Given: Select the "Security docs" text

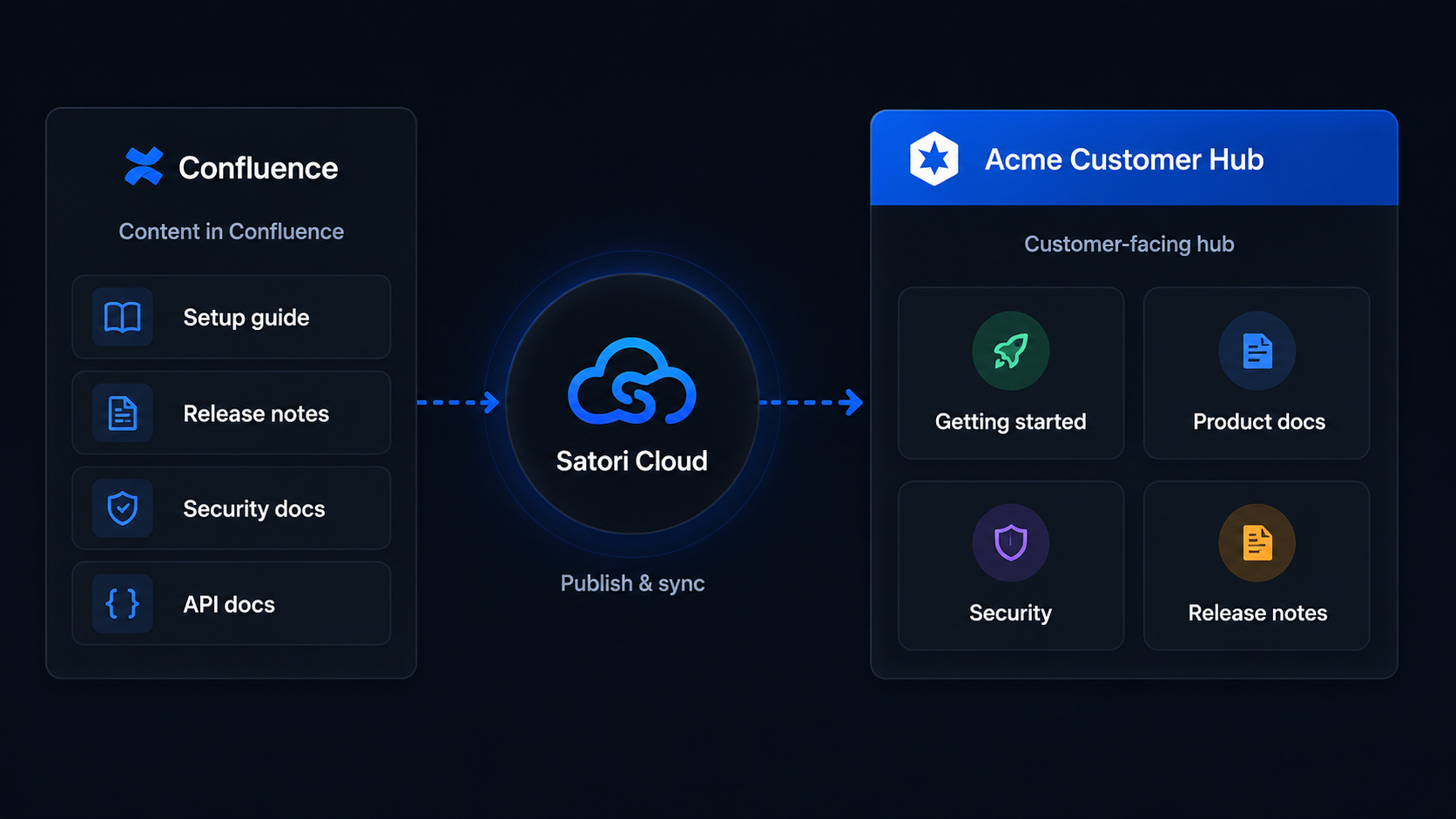Looking at the screenshot, I should (x=254, y=509).
